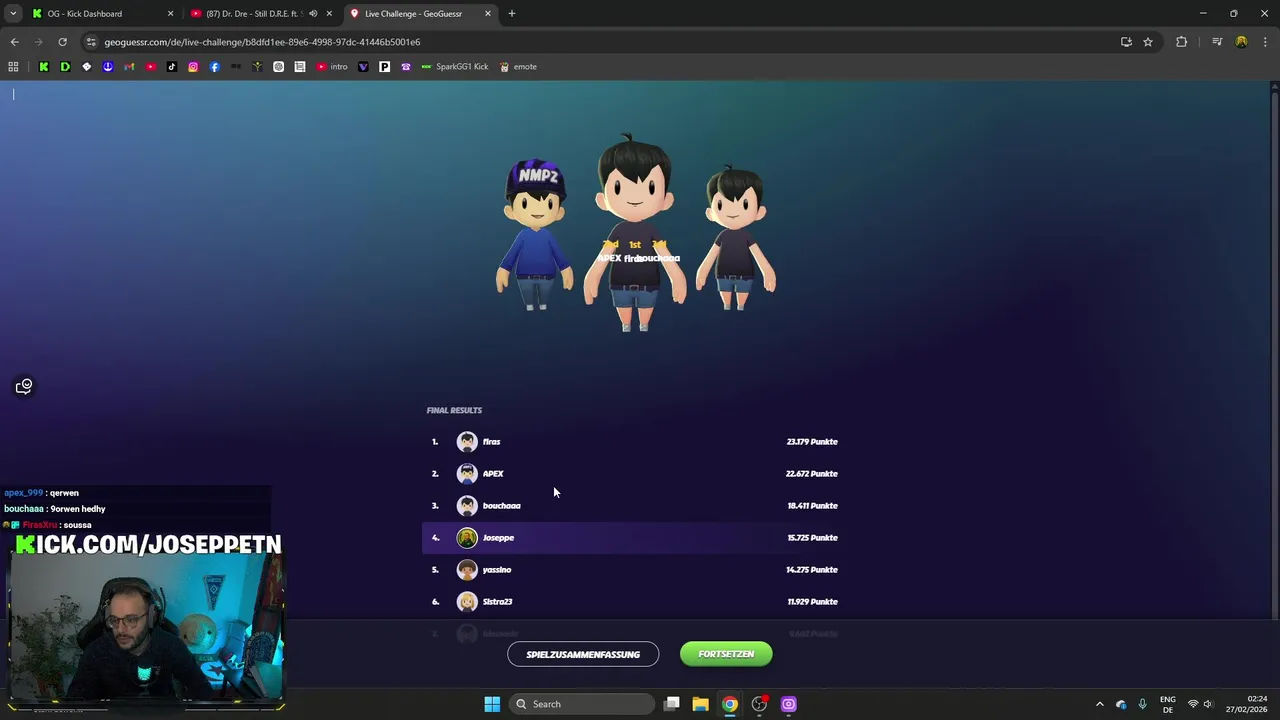Click the taskbar Search box
Screen dimensions: 1280x720
coord(582,704)
